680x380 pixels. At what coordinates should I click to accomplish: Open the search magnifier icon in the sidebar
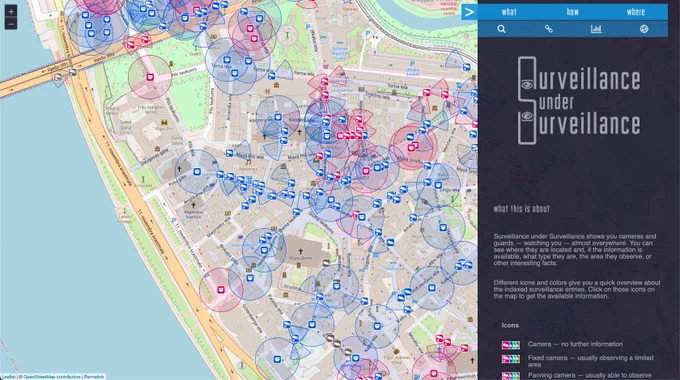[501, 29]
